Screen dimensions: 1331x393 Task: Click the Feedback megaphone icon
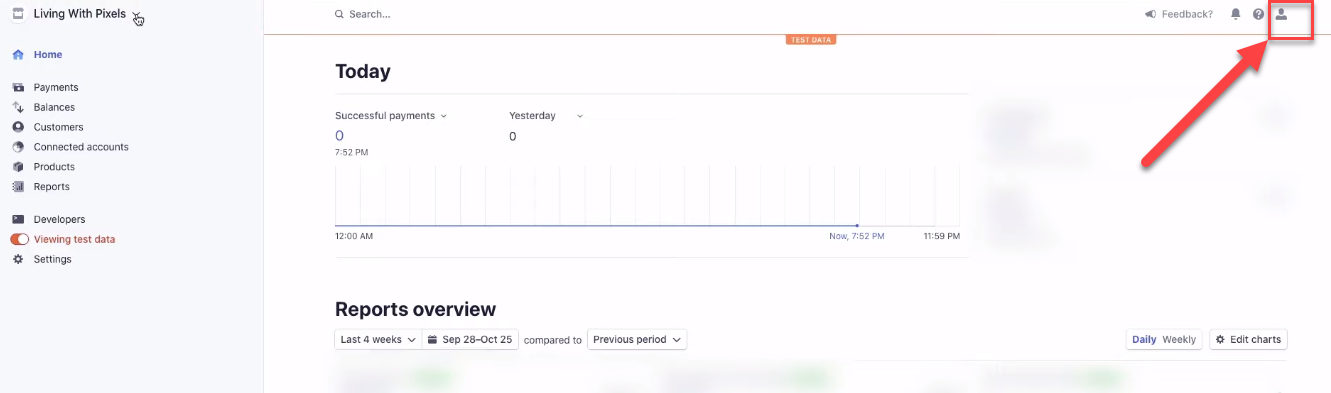(x=1151, y=14)
